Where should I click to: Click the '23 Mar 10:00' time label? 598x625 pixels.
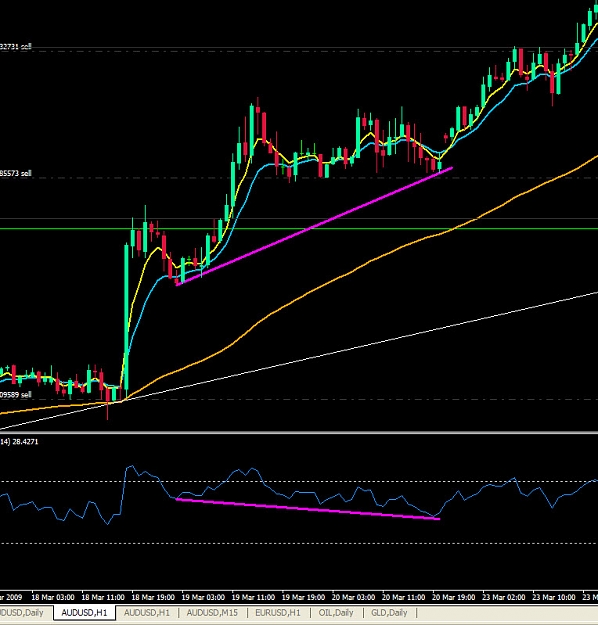(554, 597)
